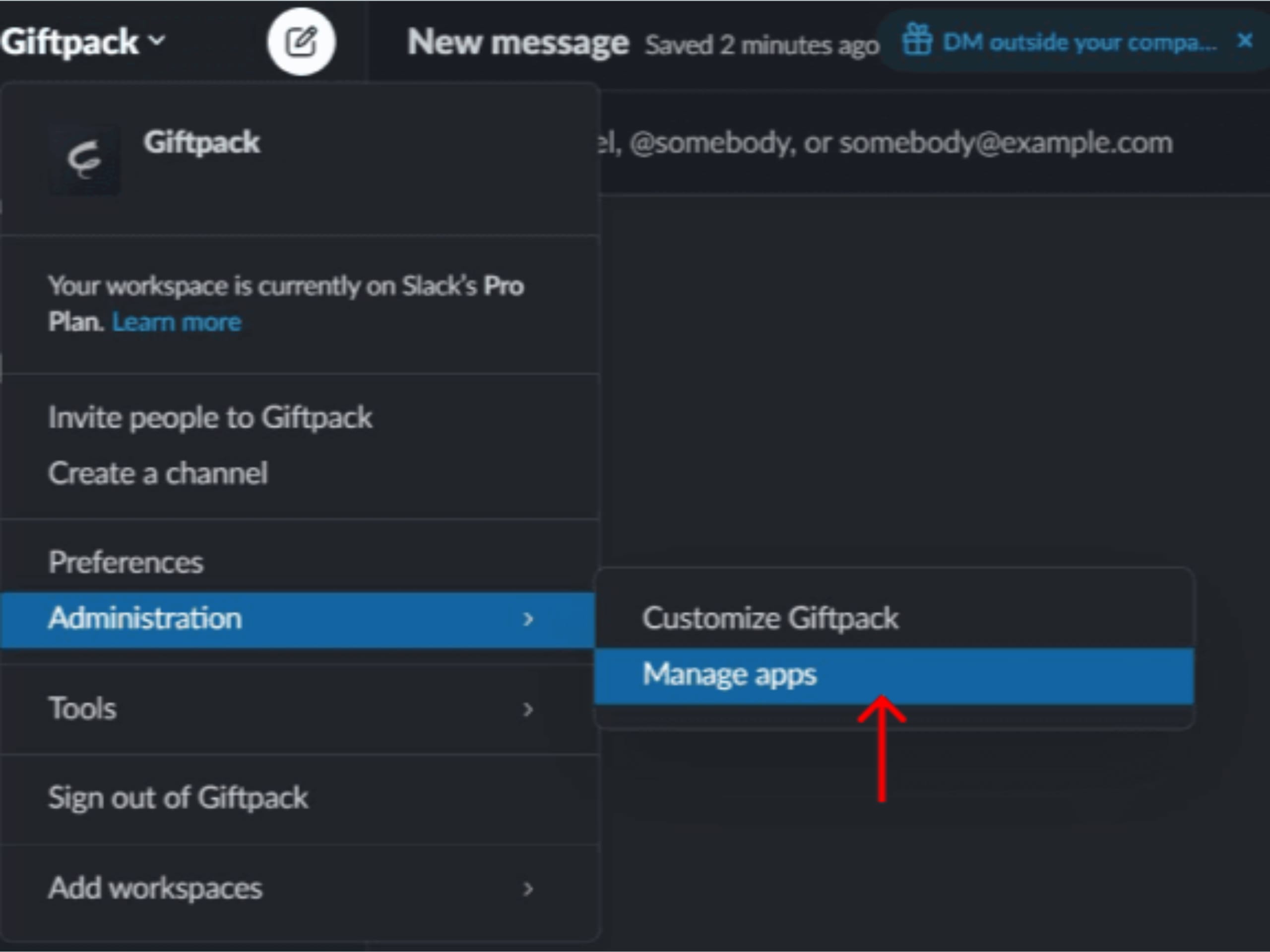Viewport: 1270px width, 952px height.
Task: Choose Customize Giftpack in submenu
Action: coord(894,619)
